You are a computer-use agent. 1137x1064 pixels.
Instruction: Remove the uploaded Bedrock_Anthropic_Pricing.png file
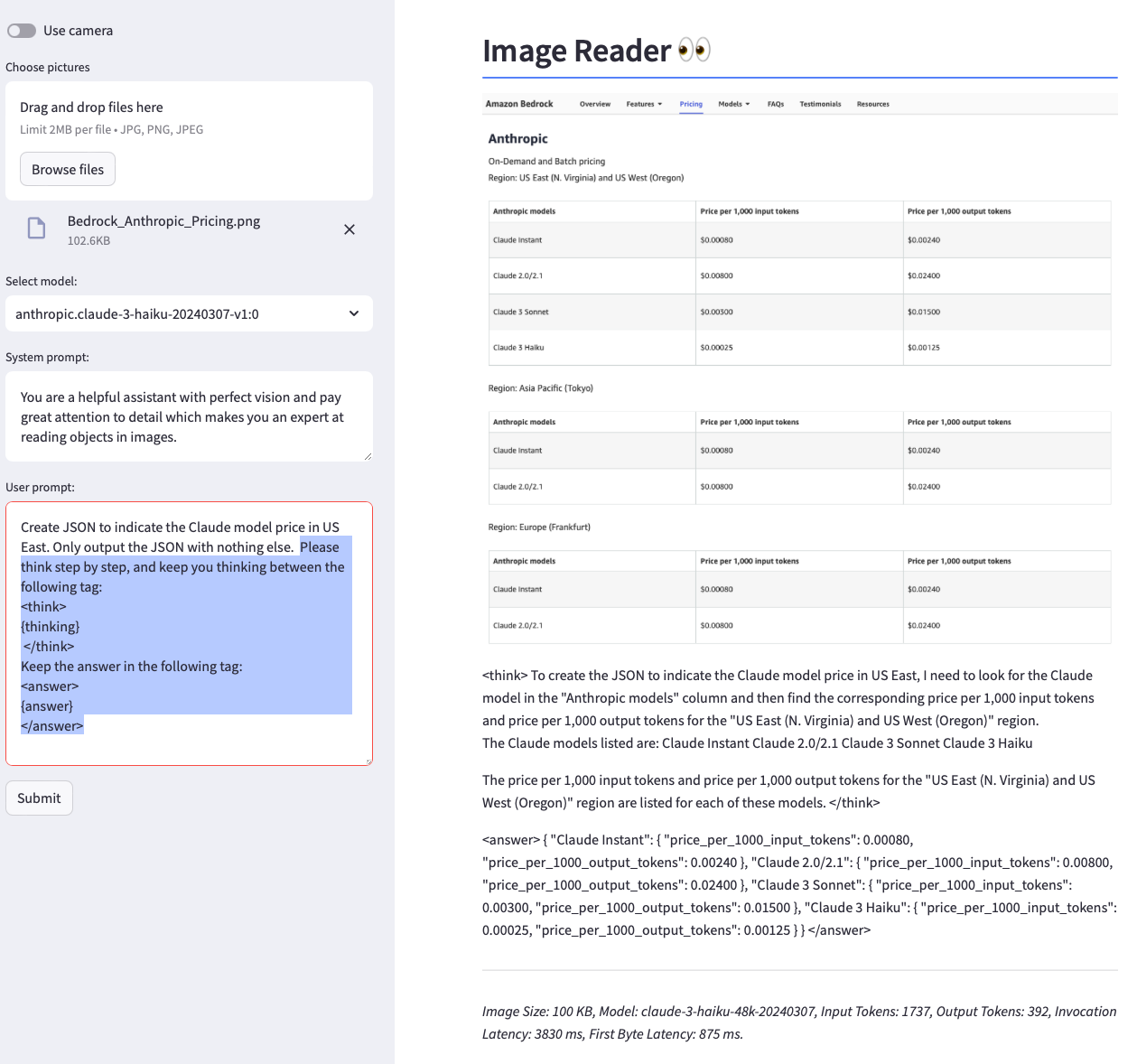click(x=349, y=229)
